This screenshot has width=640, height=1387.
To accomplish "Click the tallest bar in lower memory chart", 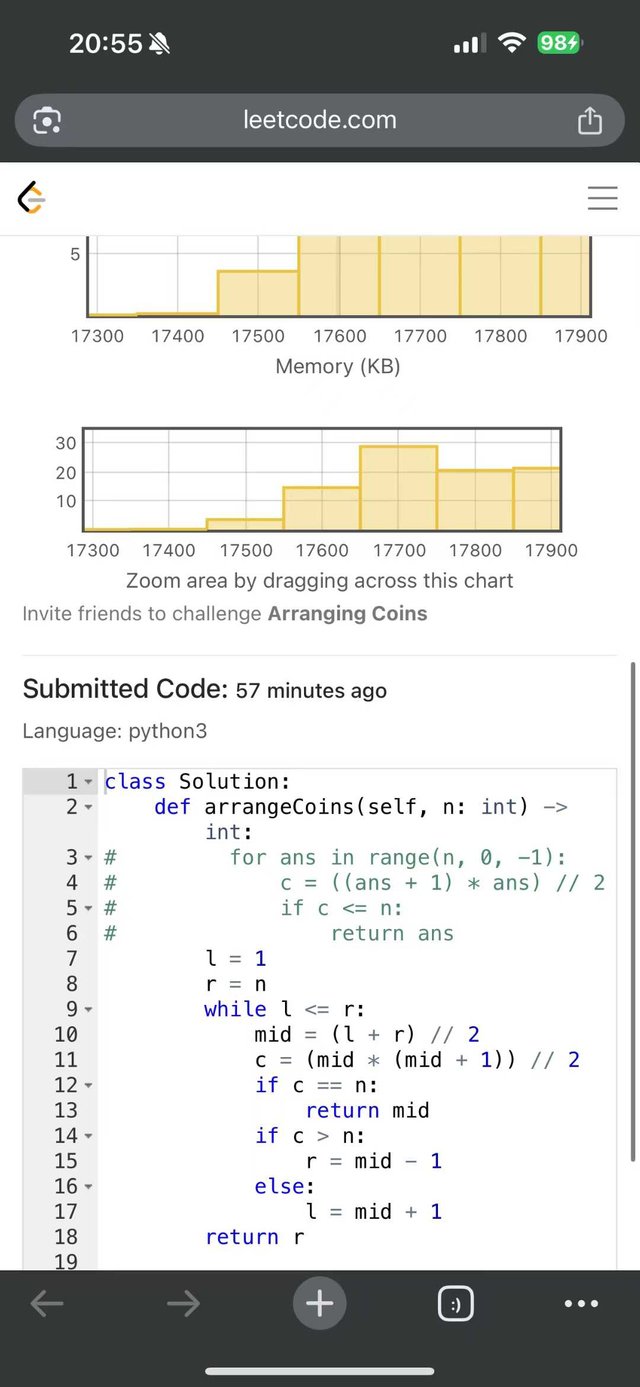I will [x=398, y=488].
